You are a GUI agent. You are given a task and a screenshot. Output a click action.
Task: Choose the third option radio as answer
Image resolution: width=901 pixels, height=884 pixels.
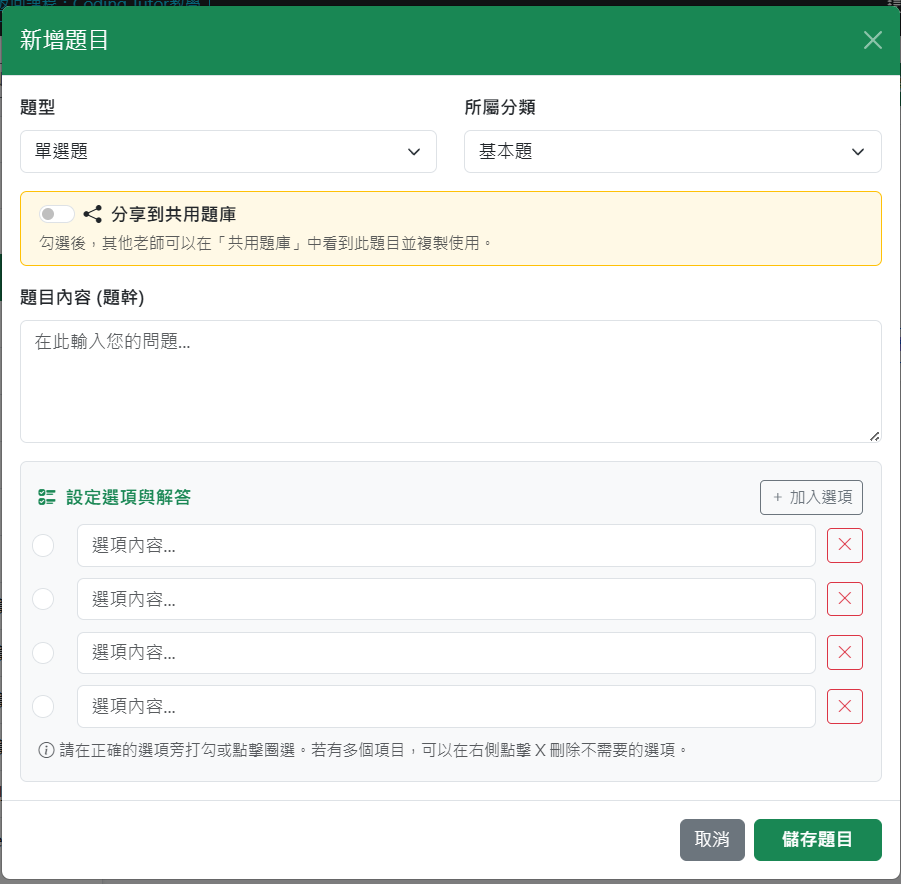coord(43,653)
